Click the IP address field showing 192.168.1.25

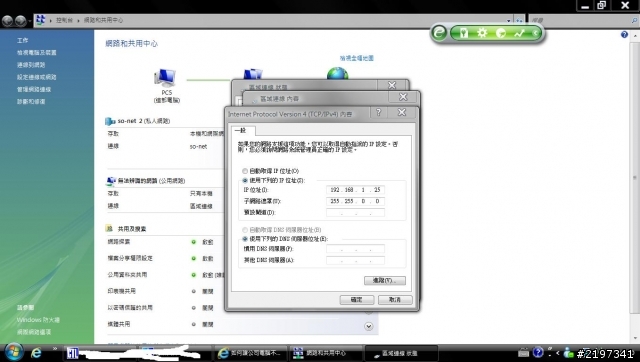click(x=355, y=190)
